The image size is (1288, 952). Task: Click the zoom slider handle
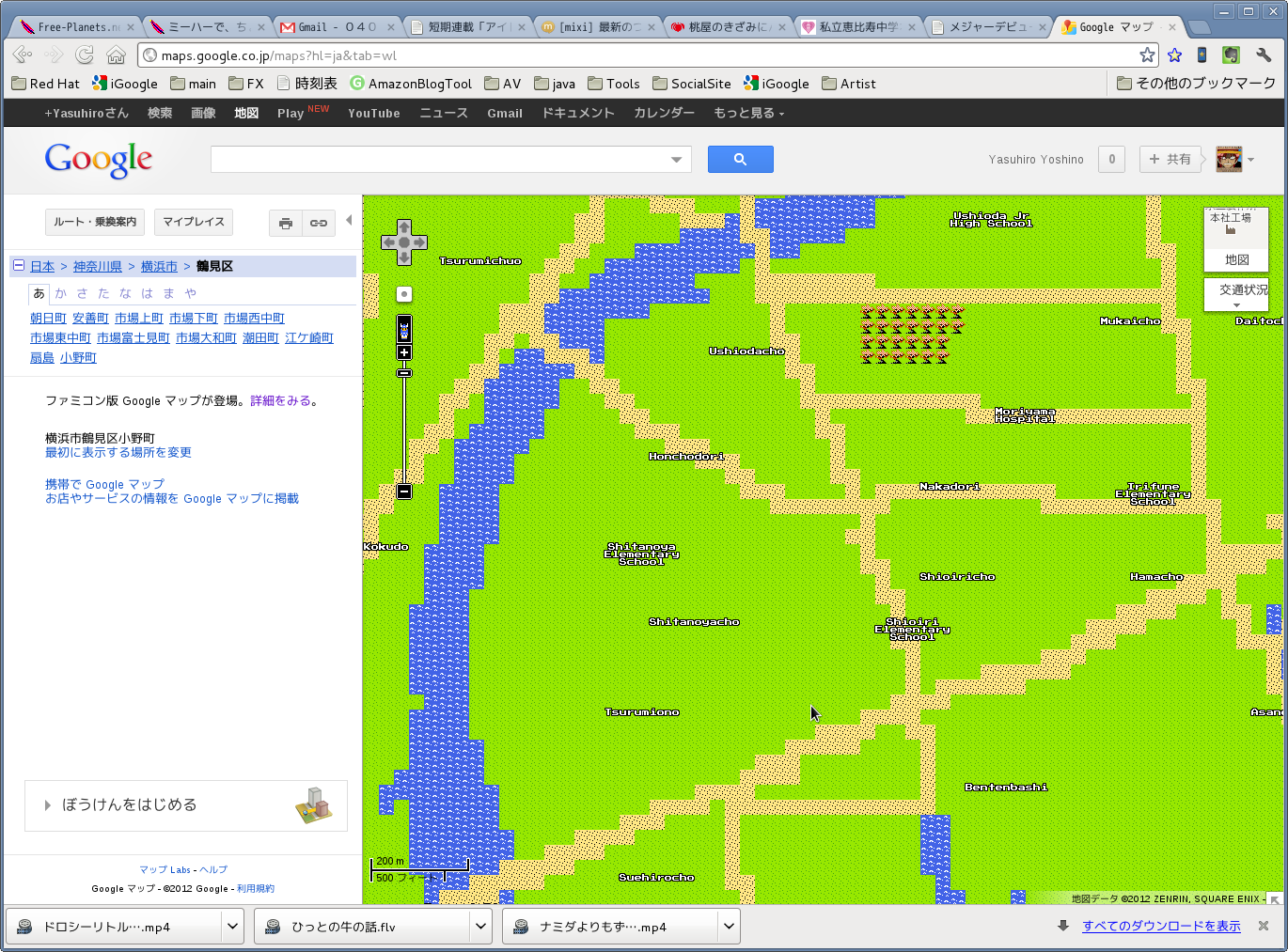coord(404,373)
